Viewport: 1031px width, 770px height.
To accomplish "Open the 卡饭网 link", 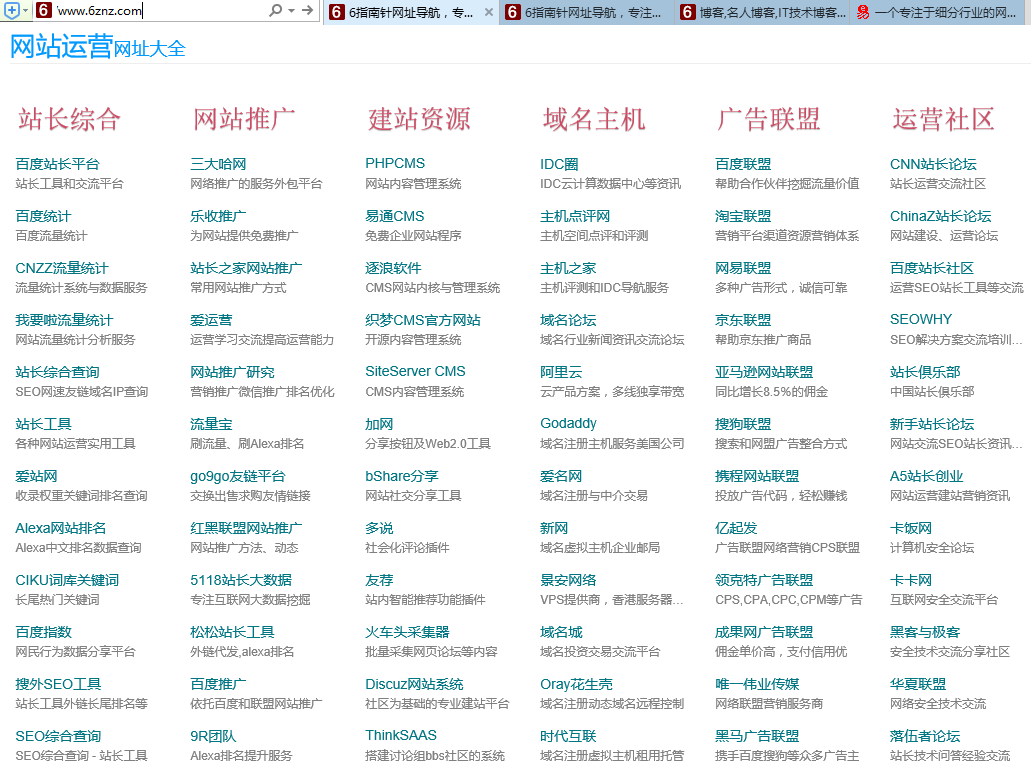I will pos(911,527).
